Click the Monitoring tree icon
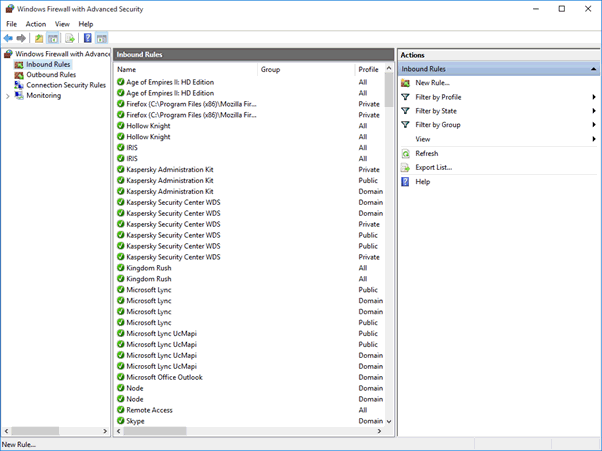The image size is (602, 451). 19,95
